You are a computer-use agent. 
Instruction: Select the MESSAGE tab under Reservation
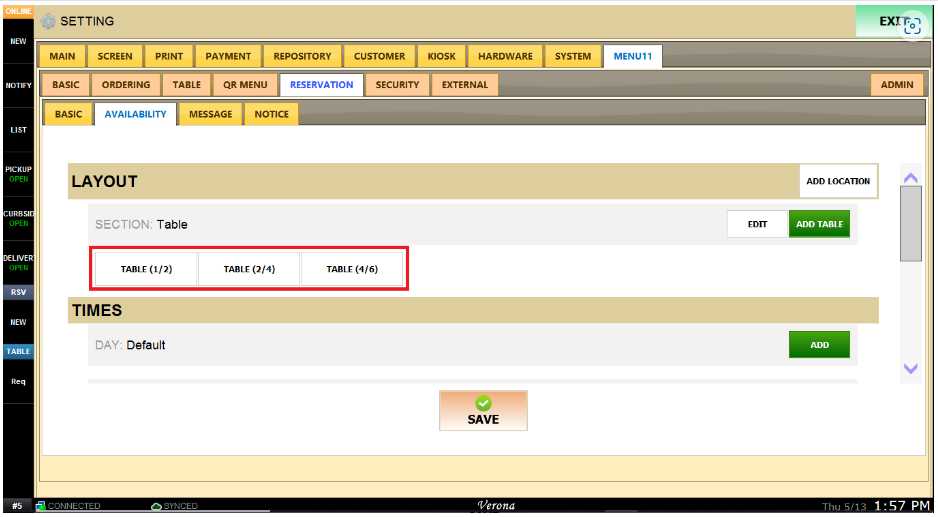210,114
